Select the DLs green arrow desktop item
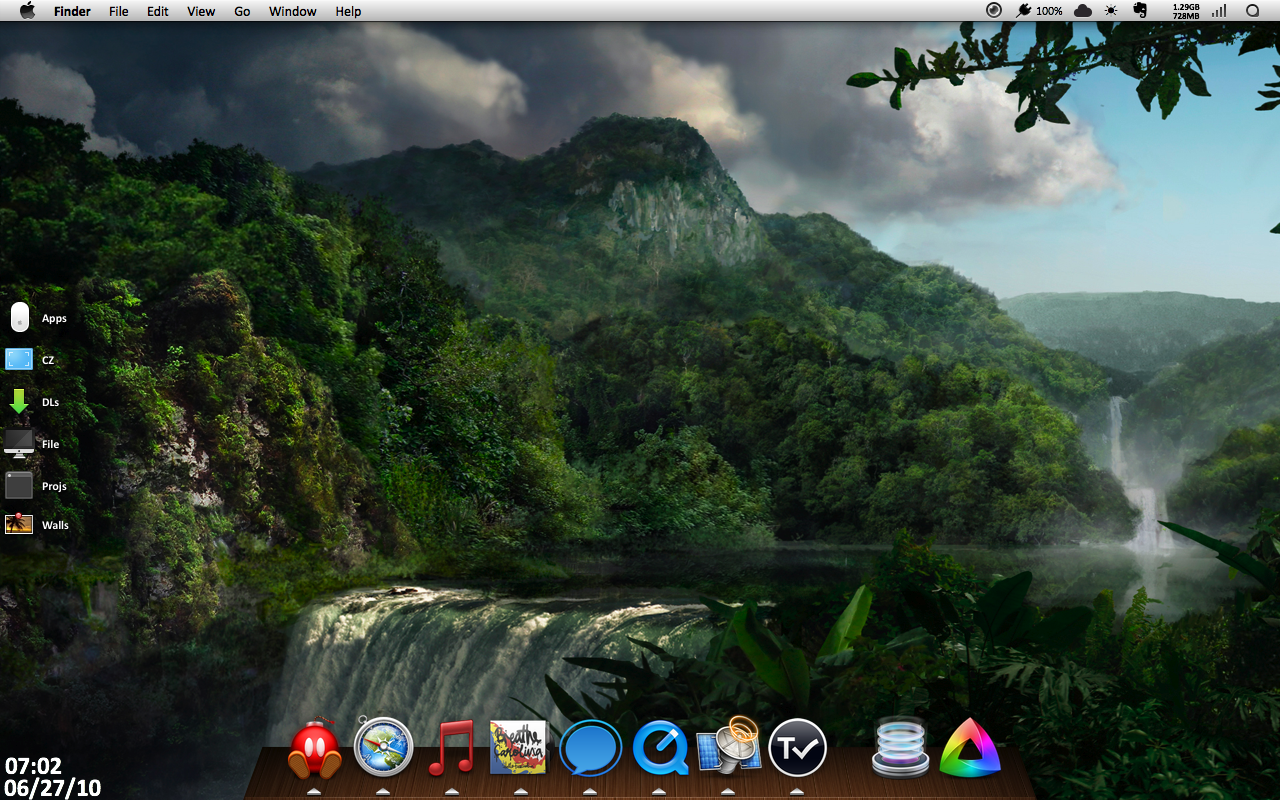Screen dimensions: 1280x800 tap(33, 402)
